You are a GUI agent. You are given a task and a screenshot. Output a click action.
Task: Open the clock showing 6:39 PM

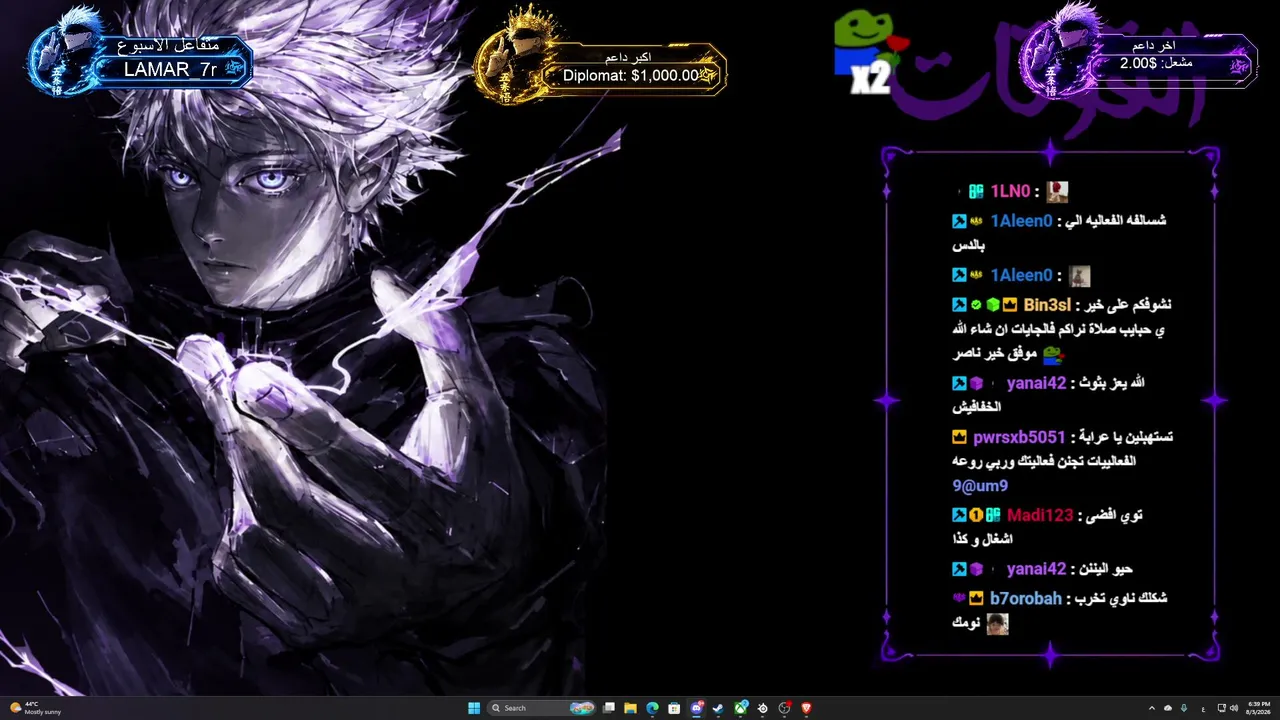1259,708
